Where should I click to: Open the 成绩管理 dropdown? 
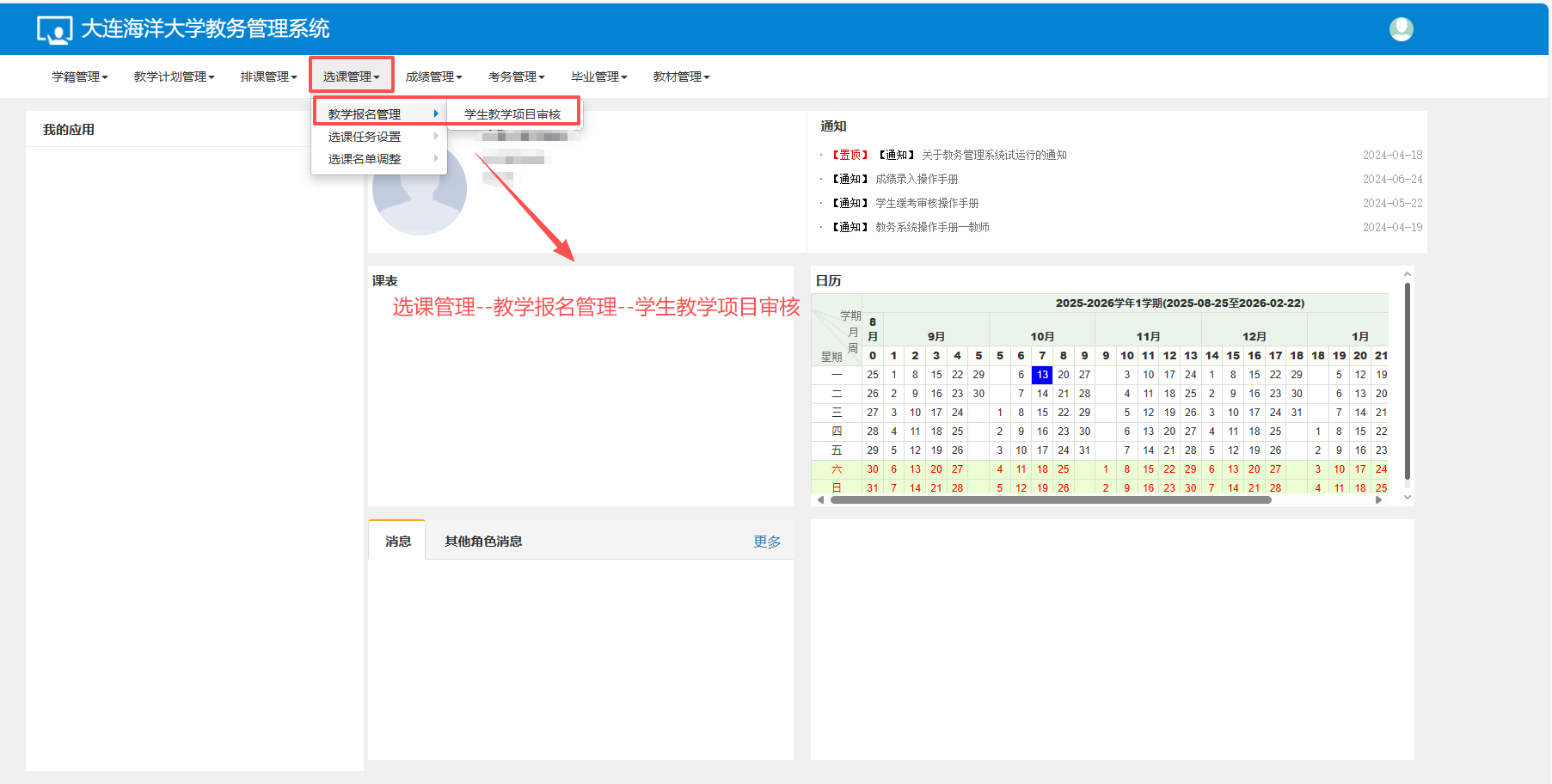point(433,77)
